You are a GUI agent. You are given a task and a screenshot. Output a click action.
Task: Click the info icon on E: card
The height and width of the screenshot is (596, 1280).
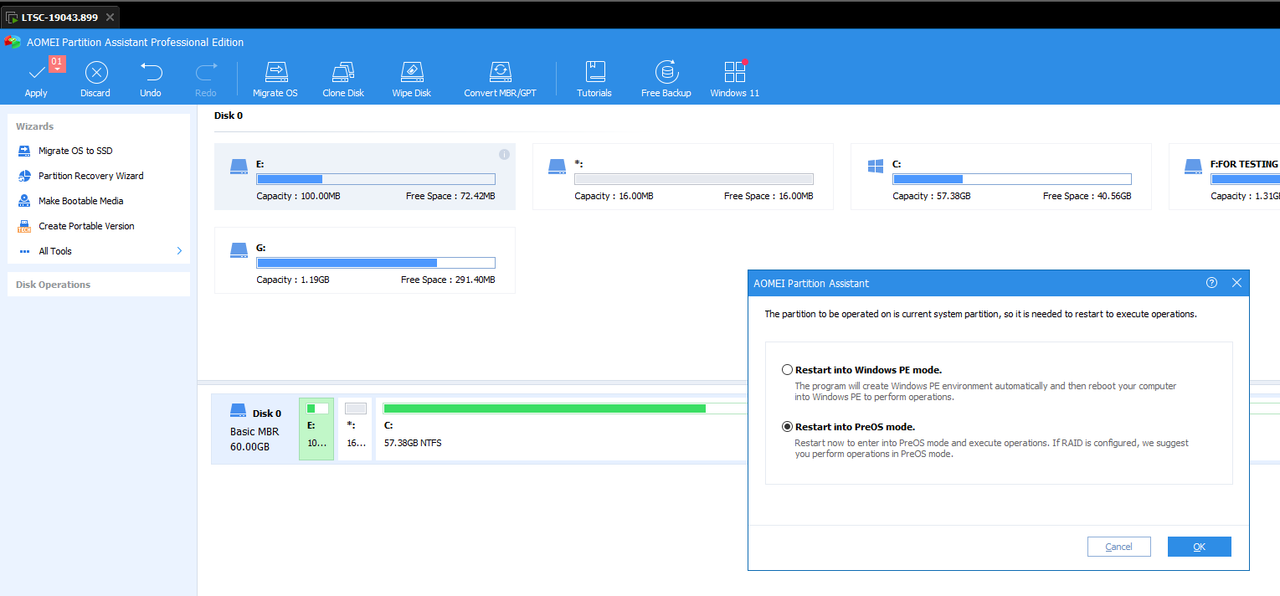[504, 154]
